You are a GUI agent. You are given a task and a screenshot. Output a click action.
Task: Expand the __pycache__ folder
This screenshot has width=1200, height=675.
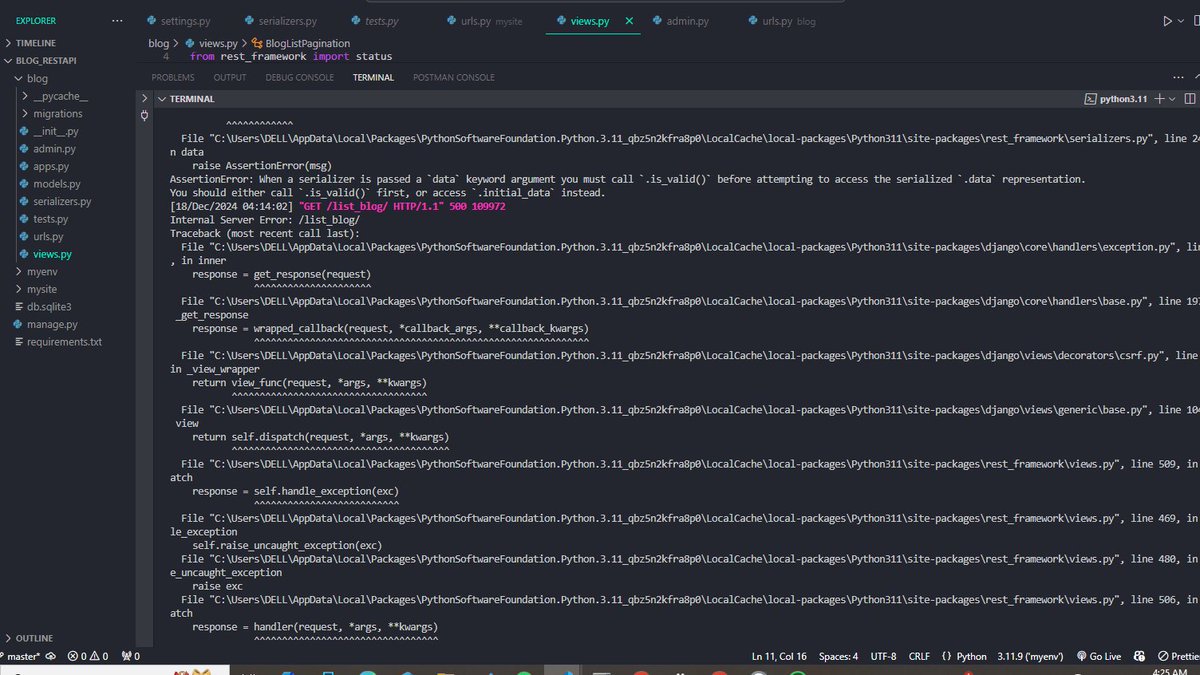(x=57, y=95)
